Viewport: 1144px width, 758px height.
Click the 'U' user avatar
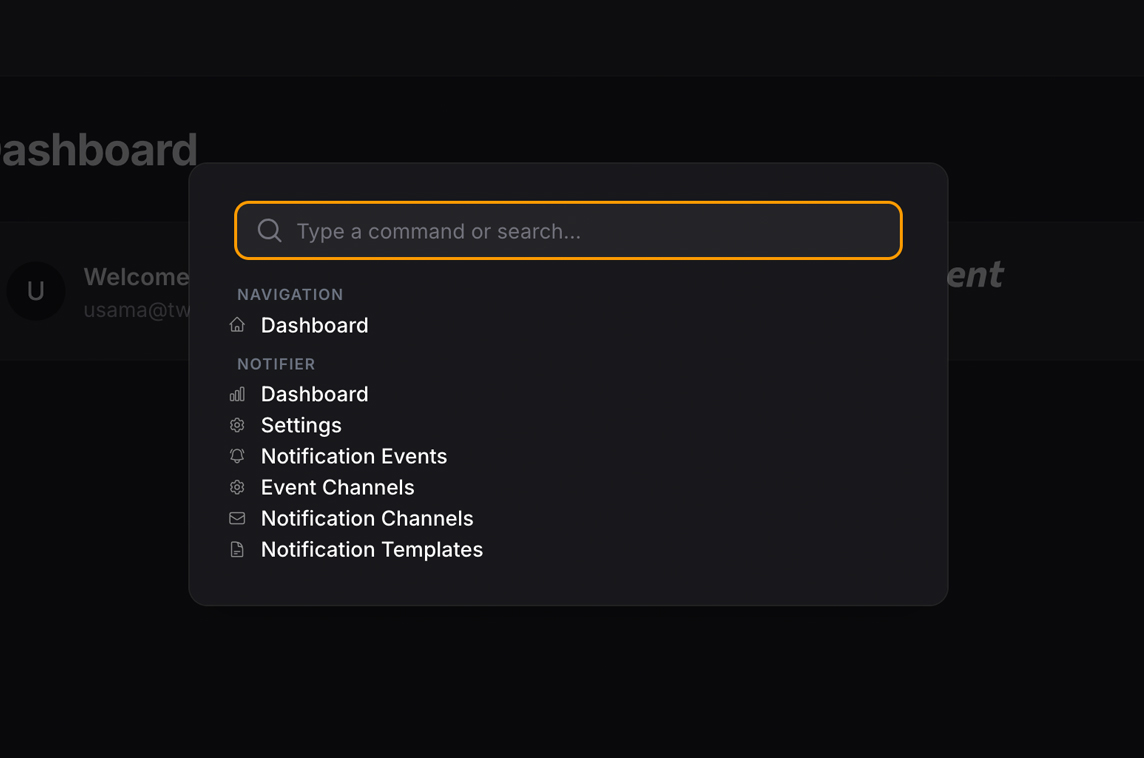coord(36,291)
